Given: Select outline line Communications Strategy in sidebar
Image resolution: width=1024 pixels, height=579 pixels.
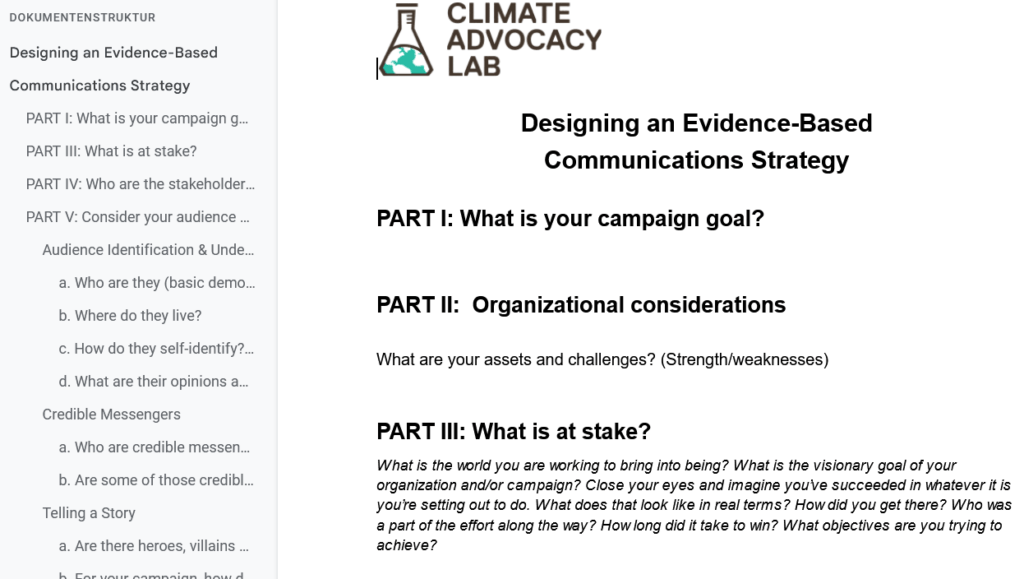Looking at the screenshot, I should coord(100,86).
